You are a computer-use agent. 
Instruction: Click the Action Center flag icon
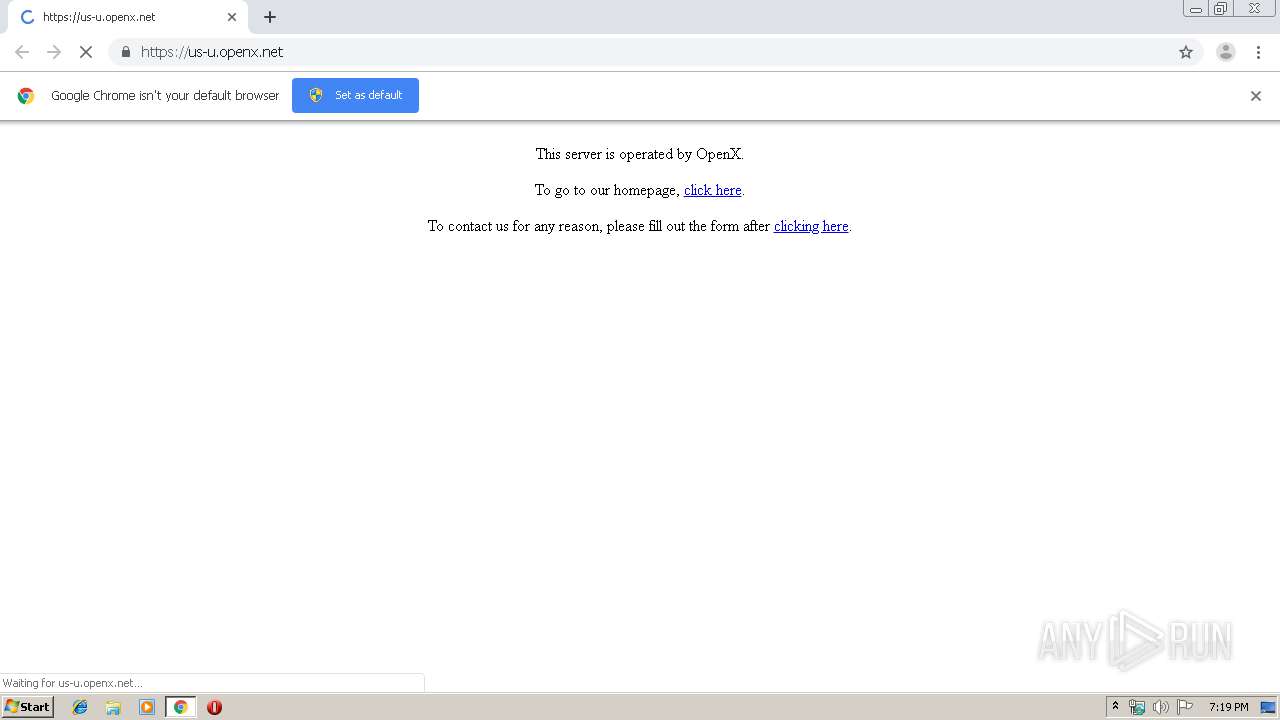point(1185,707)
